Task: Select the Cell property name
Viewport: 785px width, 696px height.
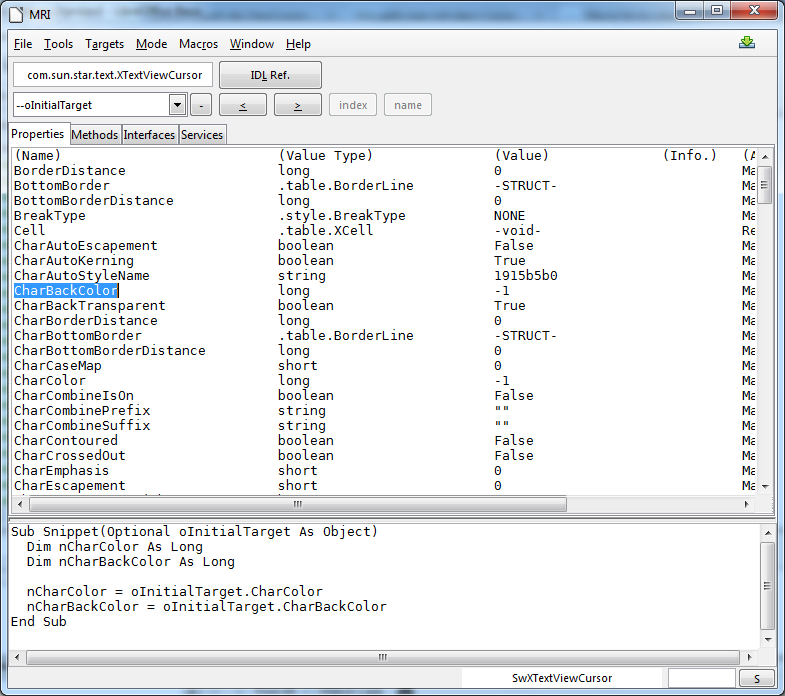Action: coord(30,231)
